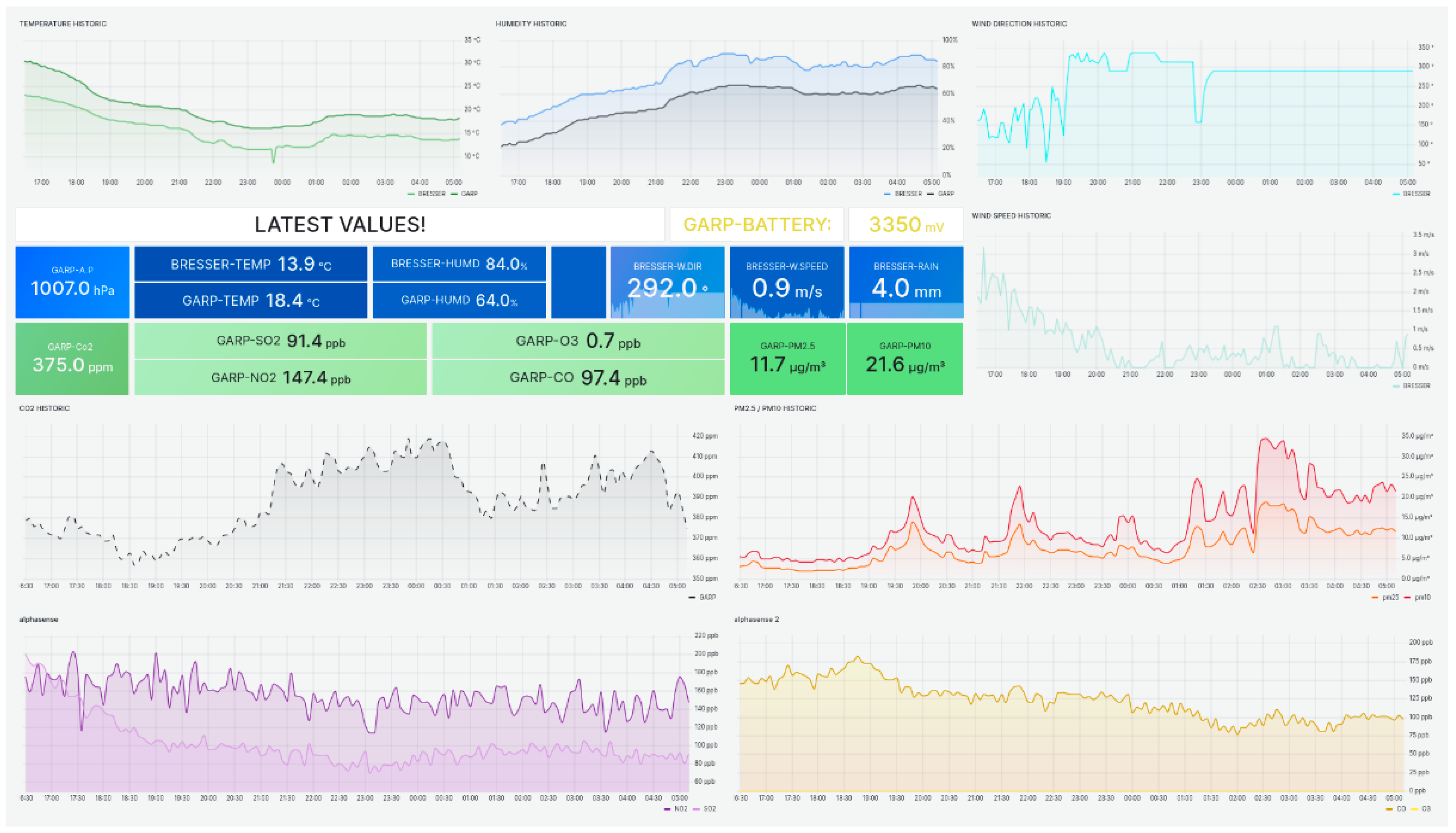Click the BRESSER-RAIN 4.0 mm stat panel
Image resolution: width=1456 pixels, height=833 pixels.
click(x=906, y=282)
